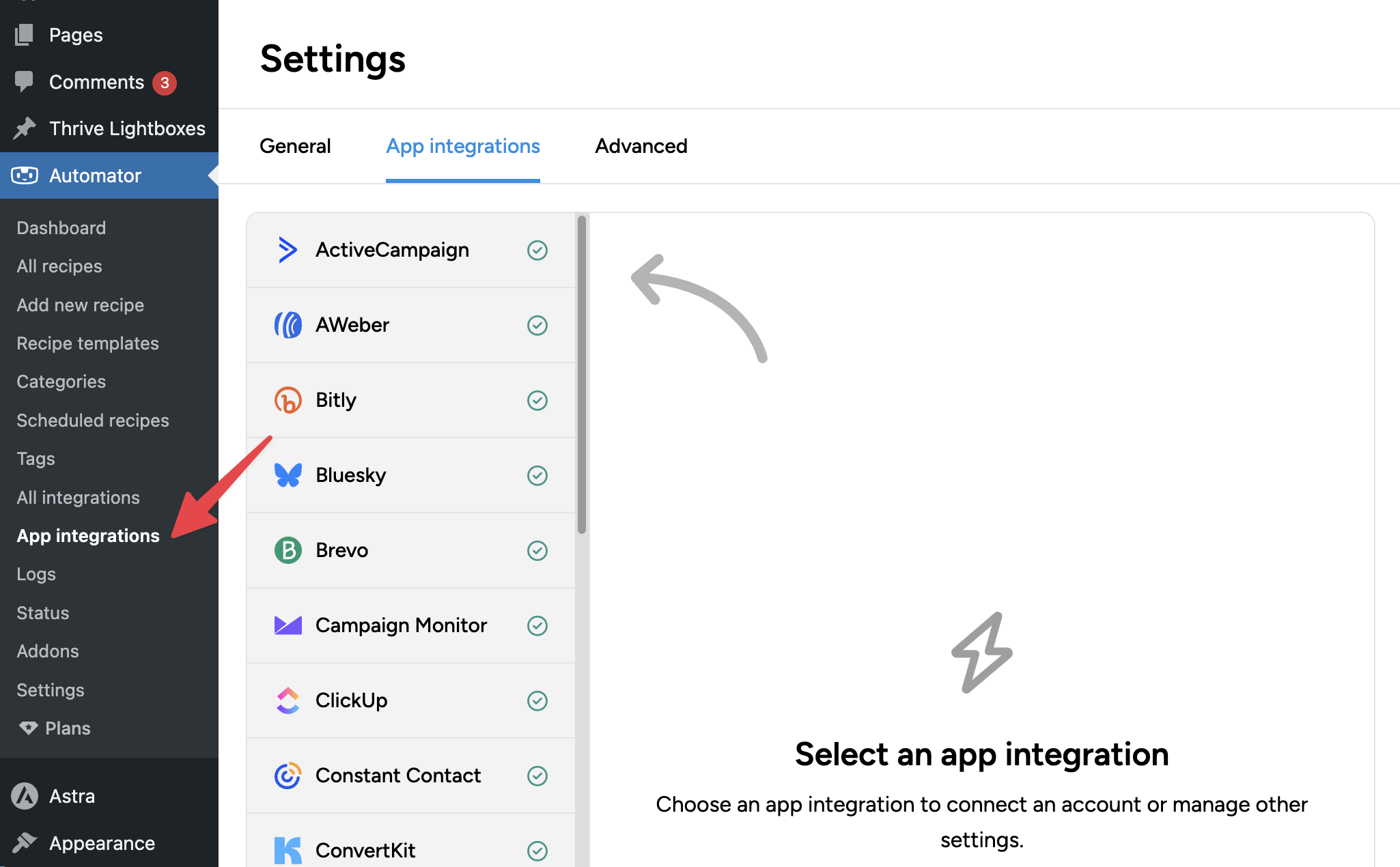
Task: Click Brevo's green connected checkmark
Action: (x=537, y=550)
